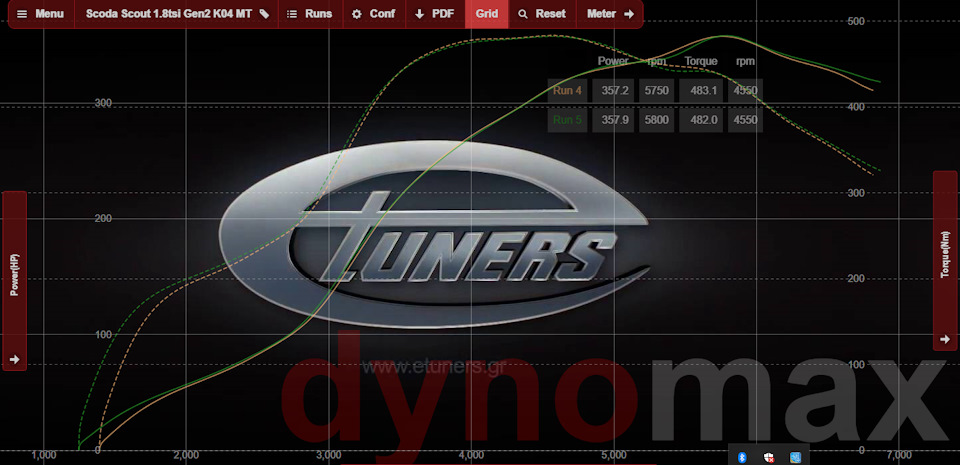Click the Power column header in legend

point(613,61)
